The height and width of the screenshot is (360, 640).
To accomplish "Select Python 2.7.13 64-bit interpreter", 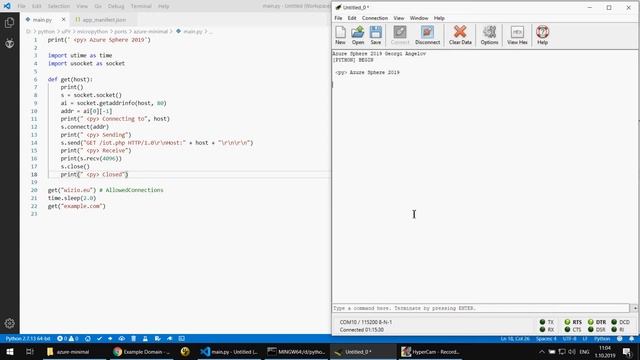I will pyautogui.click(x=28, y=339).
